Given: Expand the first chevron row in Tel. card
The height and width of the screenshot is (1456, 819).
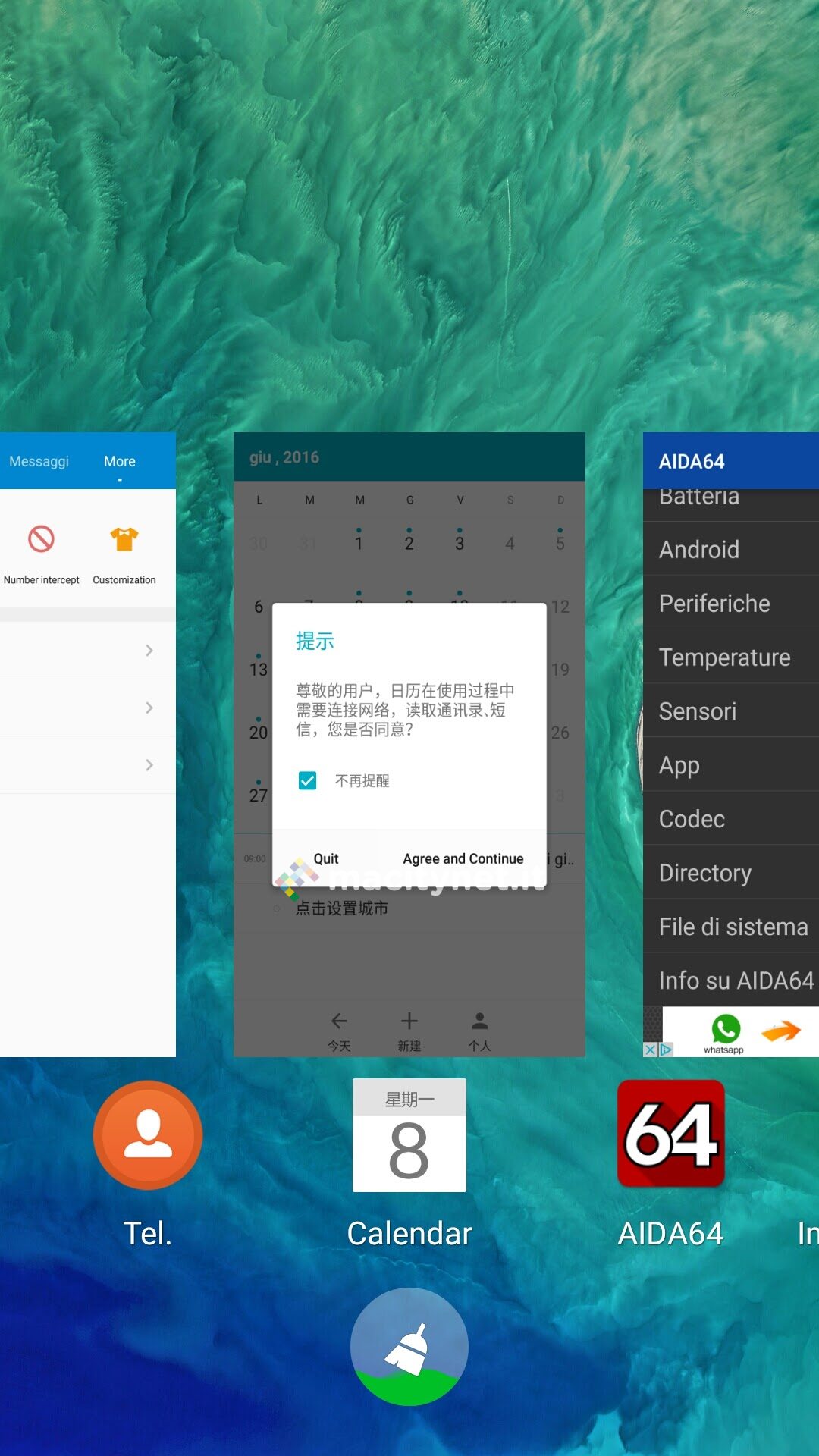Looking at the screenshot, I should pos(88,651).
